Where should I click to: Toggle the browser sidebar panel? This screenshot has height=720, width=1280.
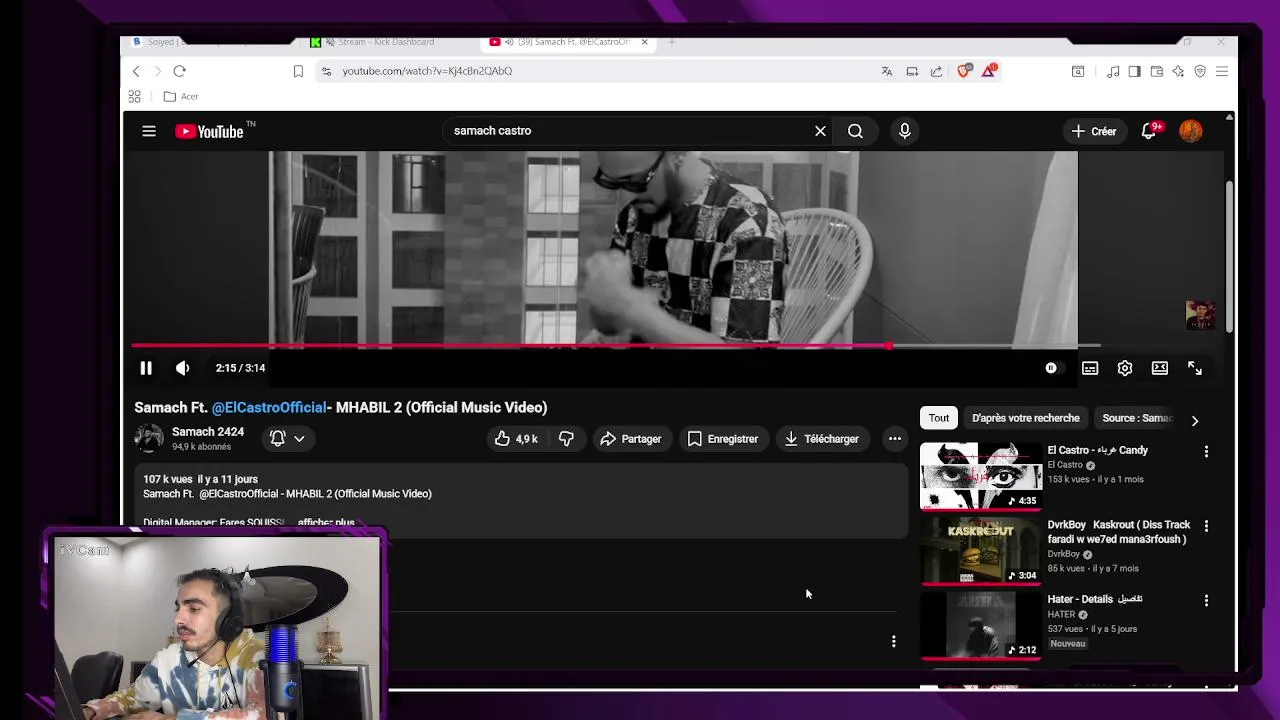coord(1134,71)
